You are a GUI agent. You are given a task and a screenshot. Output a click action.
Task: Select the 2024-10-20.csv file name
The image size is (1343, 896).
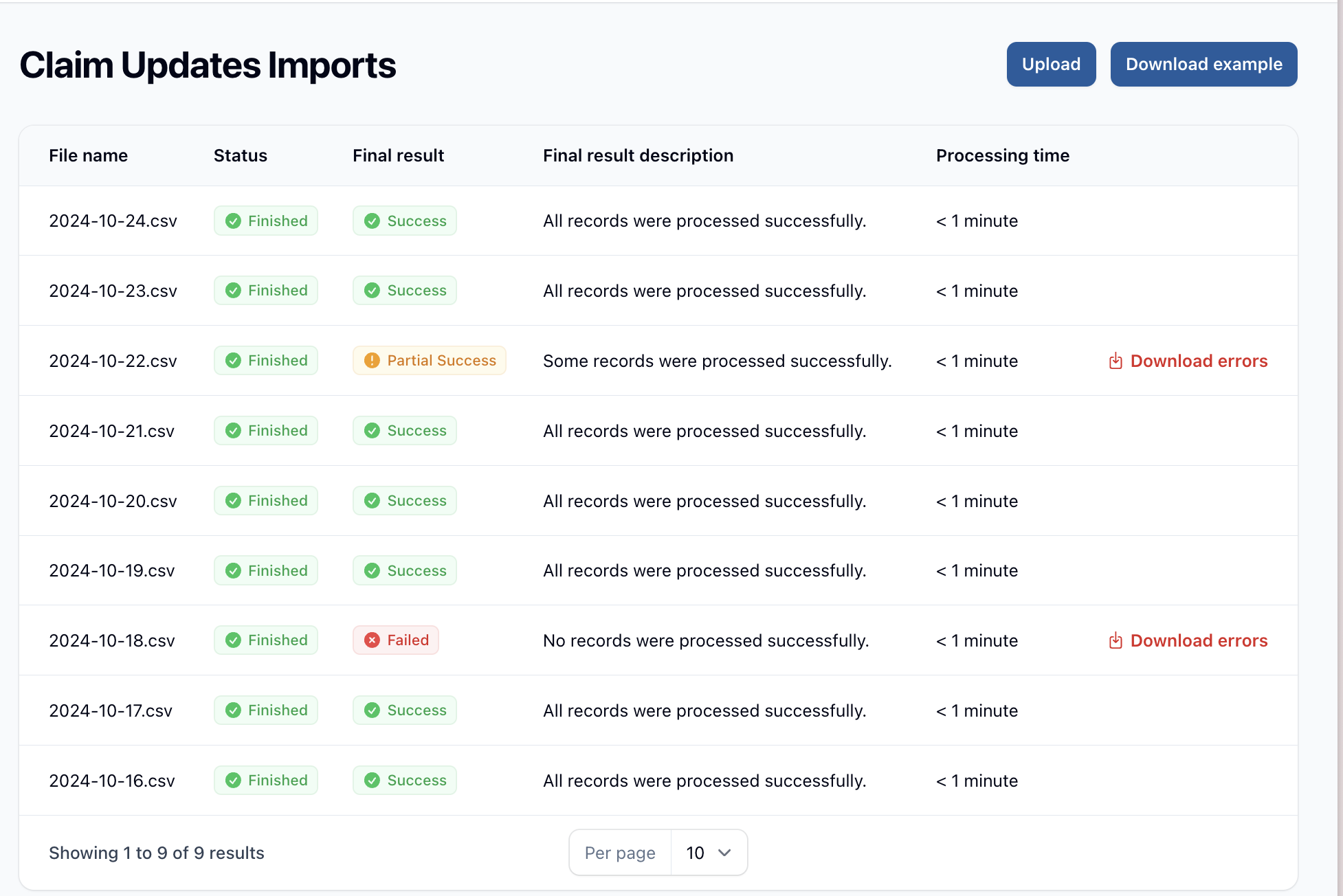[x=113, y=502]
